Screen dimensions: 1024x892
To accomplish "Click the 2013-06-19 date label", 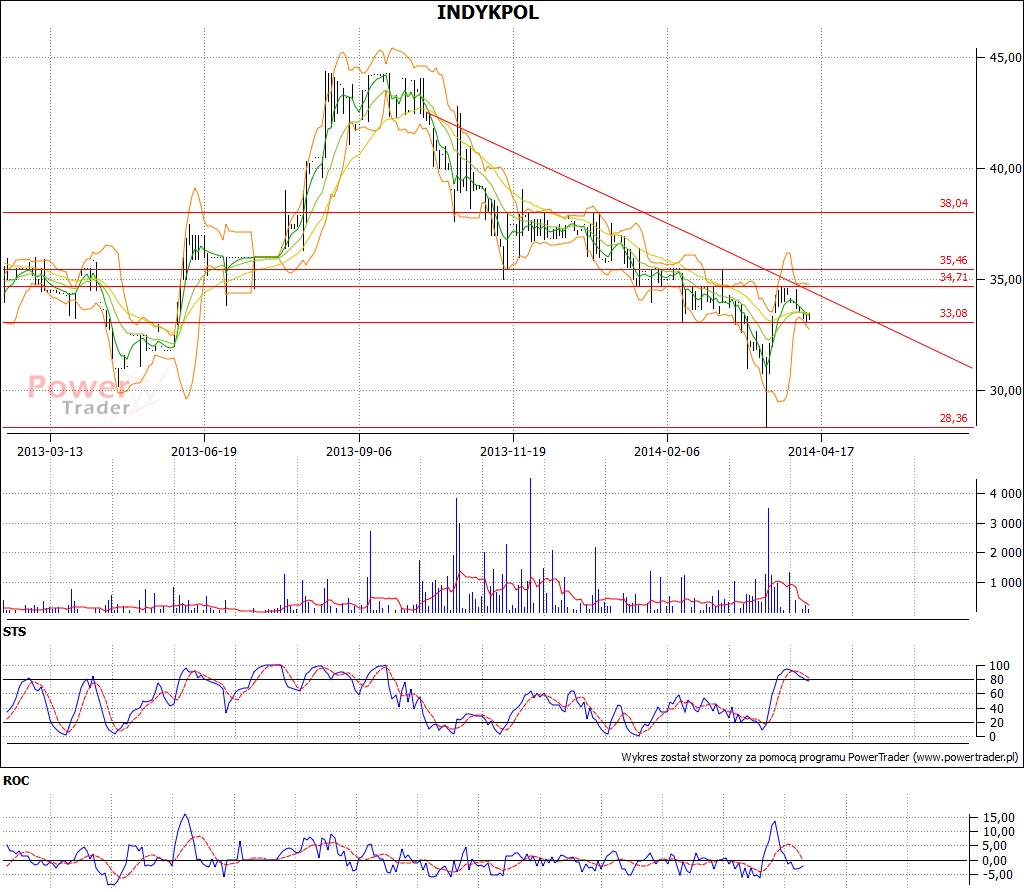I will (204, 451).
